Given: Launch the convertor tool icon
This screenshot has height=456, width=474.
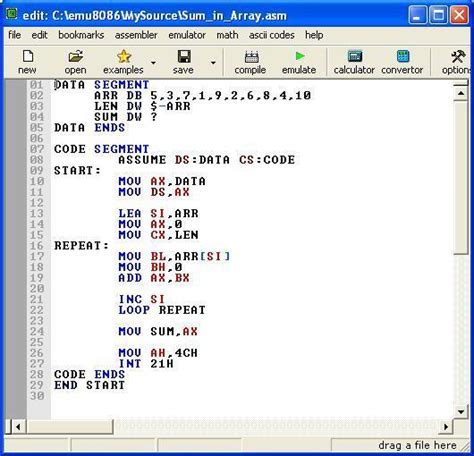Looking at the screenshot, I should [403, 56].
